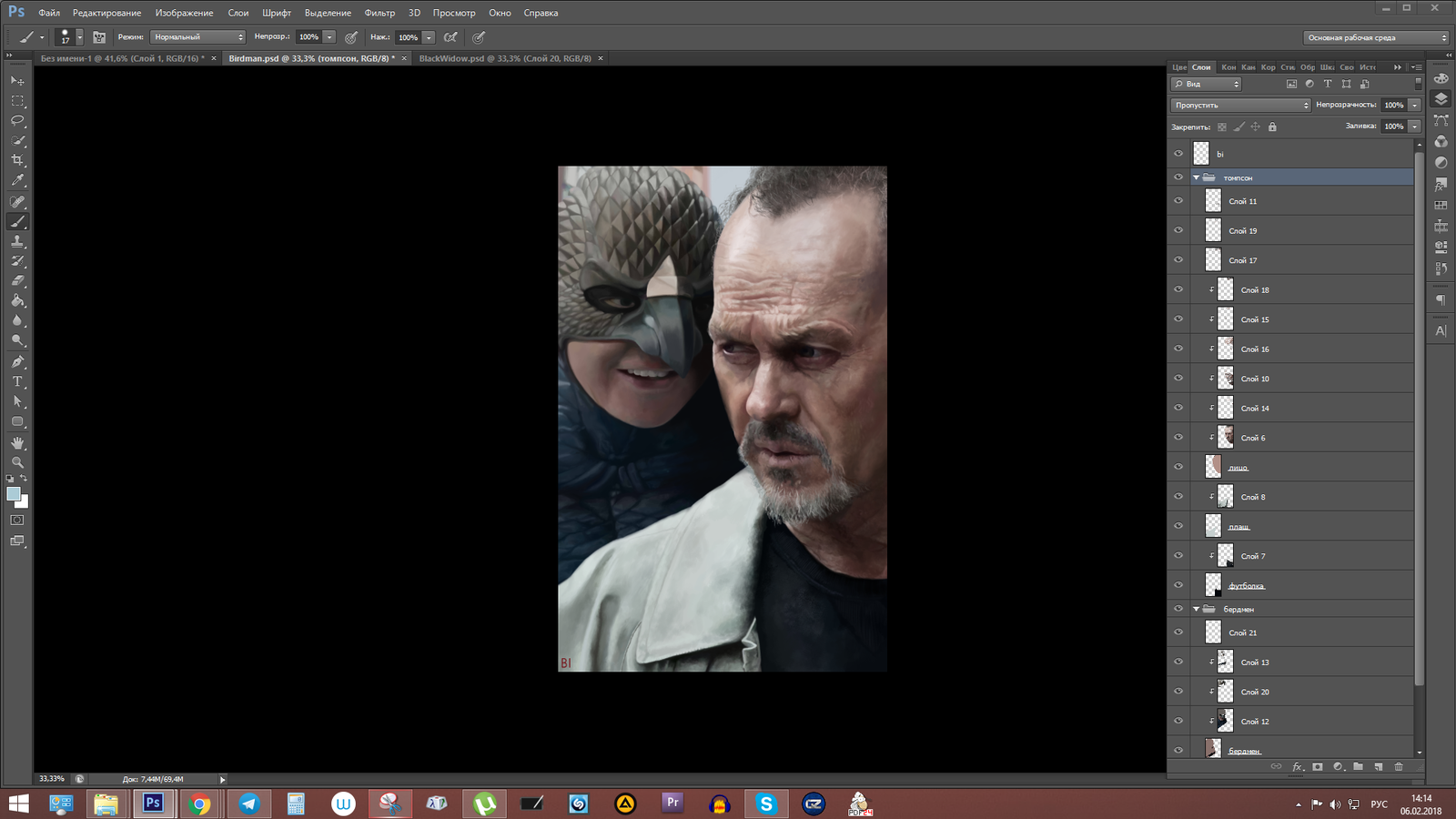Open brush flow Наж. slider dropdown
This screenshot has width=1456, height=819.
click(429, 37)
